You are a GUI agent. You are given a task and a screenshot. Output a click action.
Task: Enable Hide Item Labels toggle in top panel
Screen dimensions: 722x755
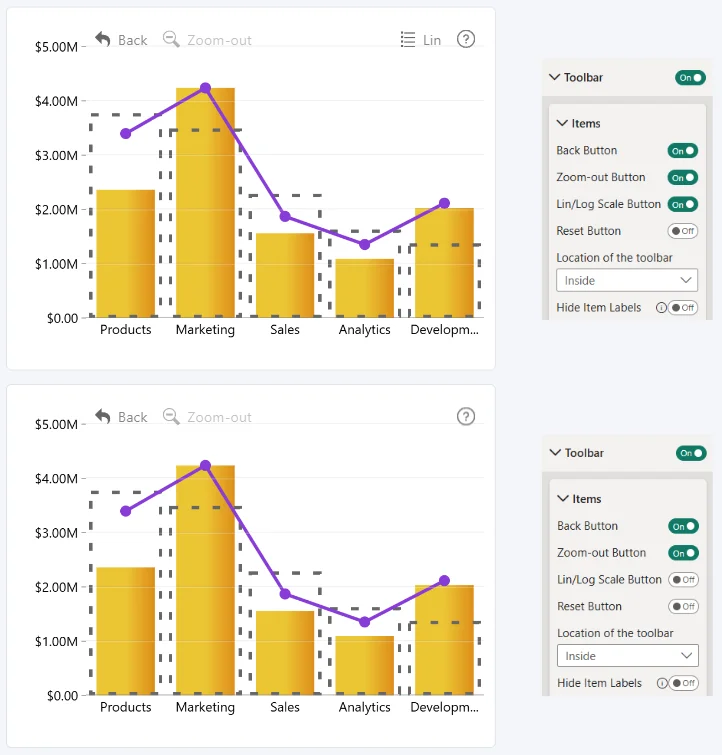[683, 308]
